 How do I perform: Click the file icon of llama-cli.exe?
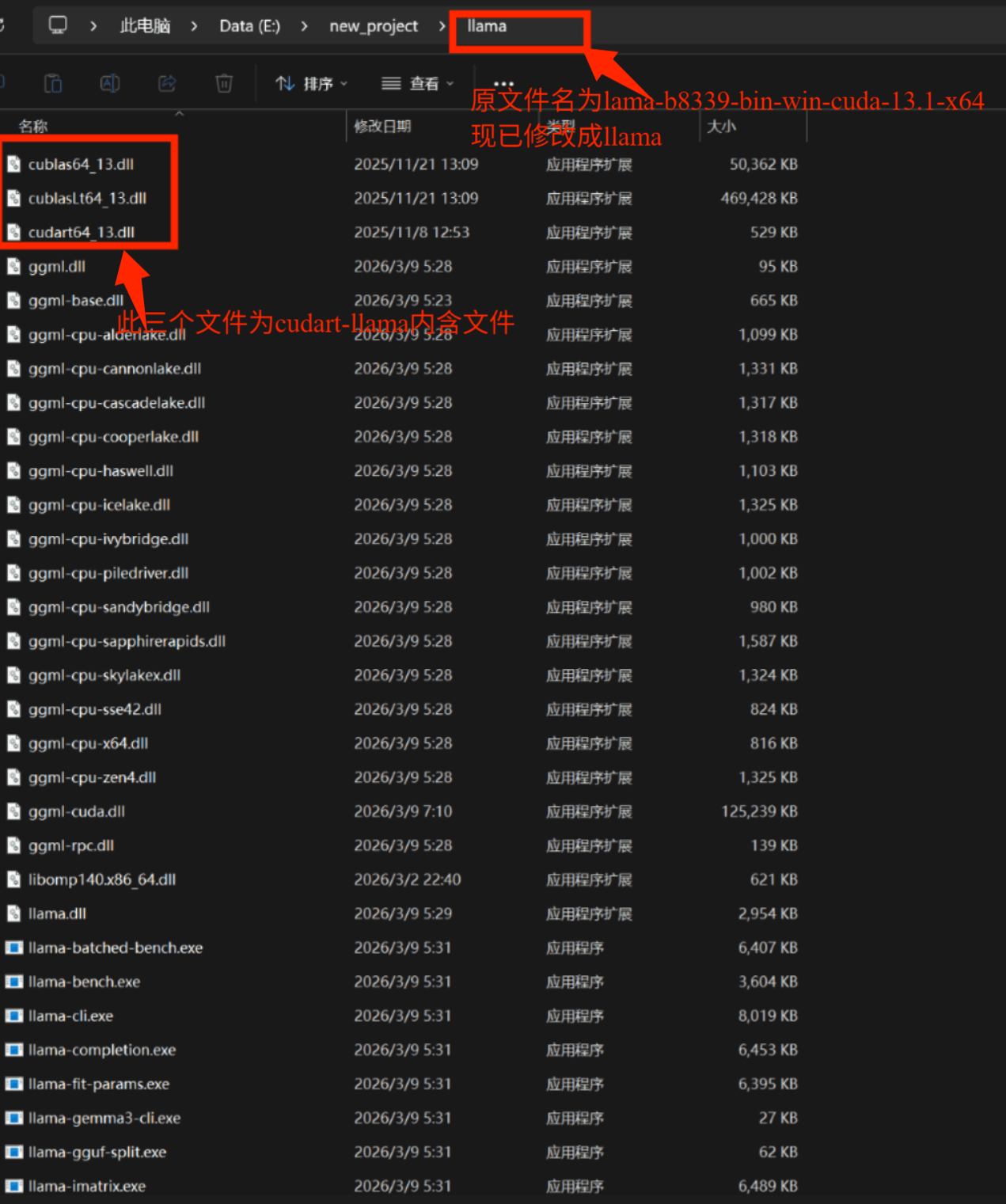pyautogui.click(x=14, y=1016)
